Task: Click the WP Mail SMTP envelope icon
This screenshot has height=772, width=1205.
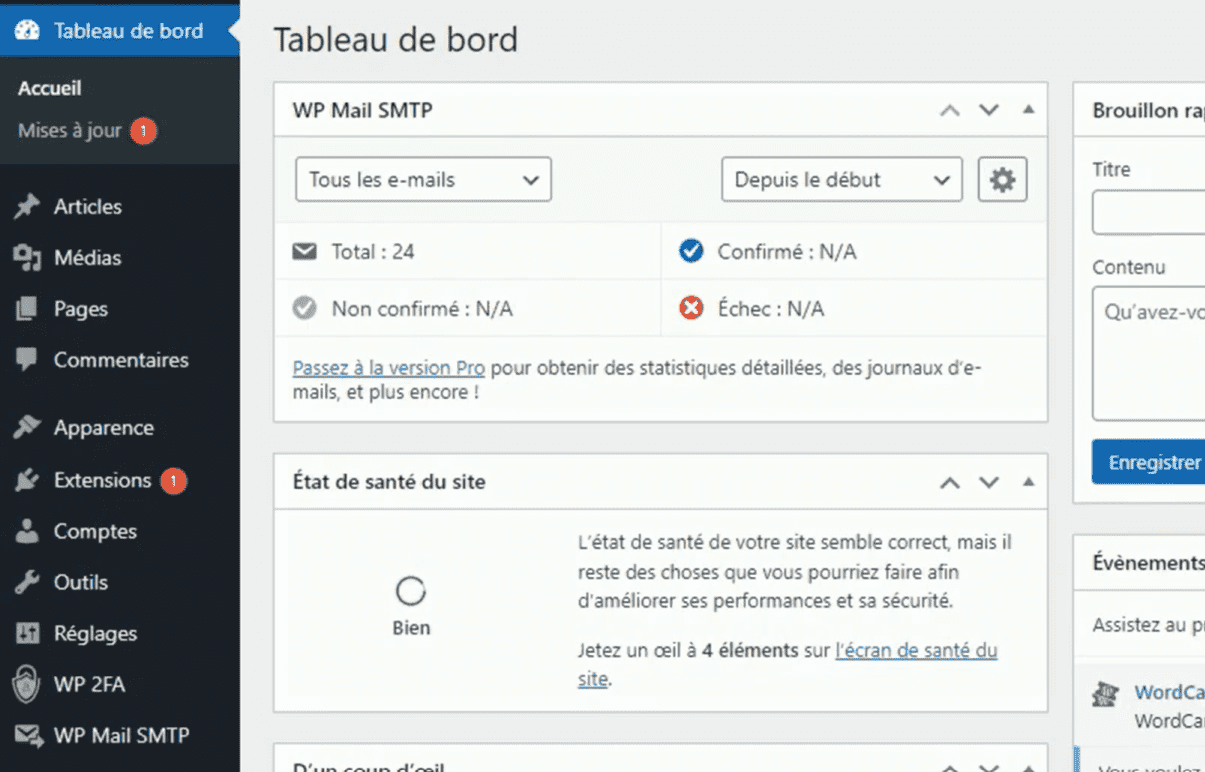Action: (x=28, y=736)
